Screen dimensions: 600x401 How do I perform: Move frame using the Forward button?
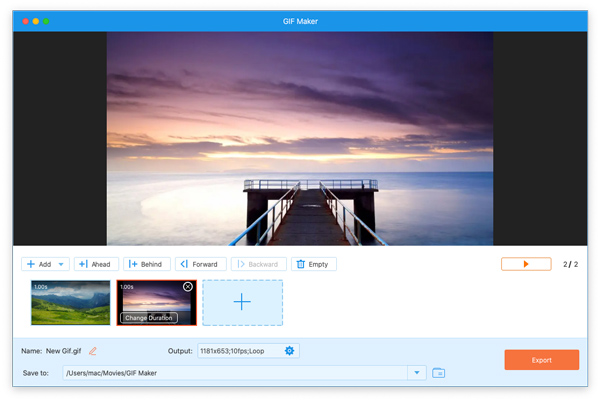point(201,264)
